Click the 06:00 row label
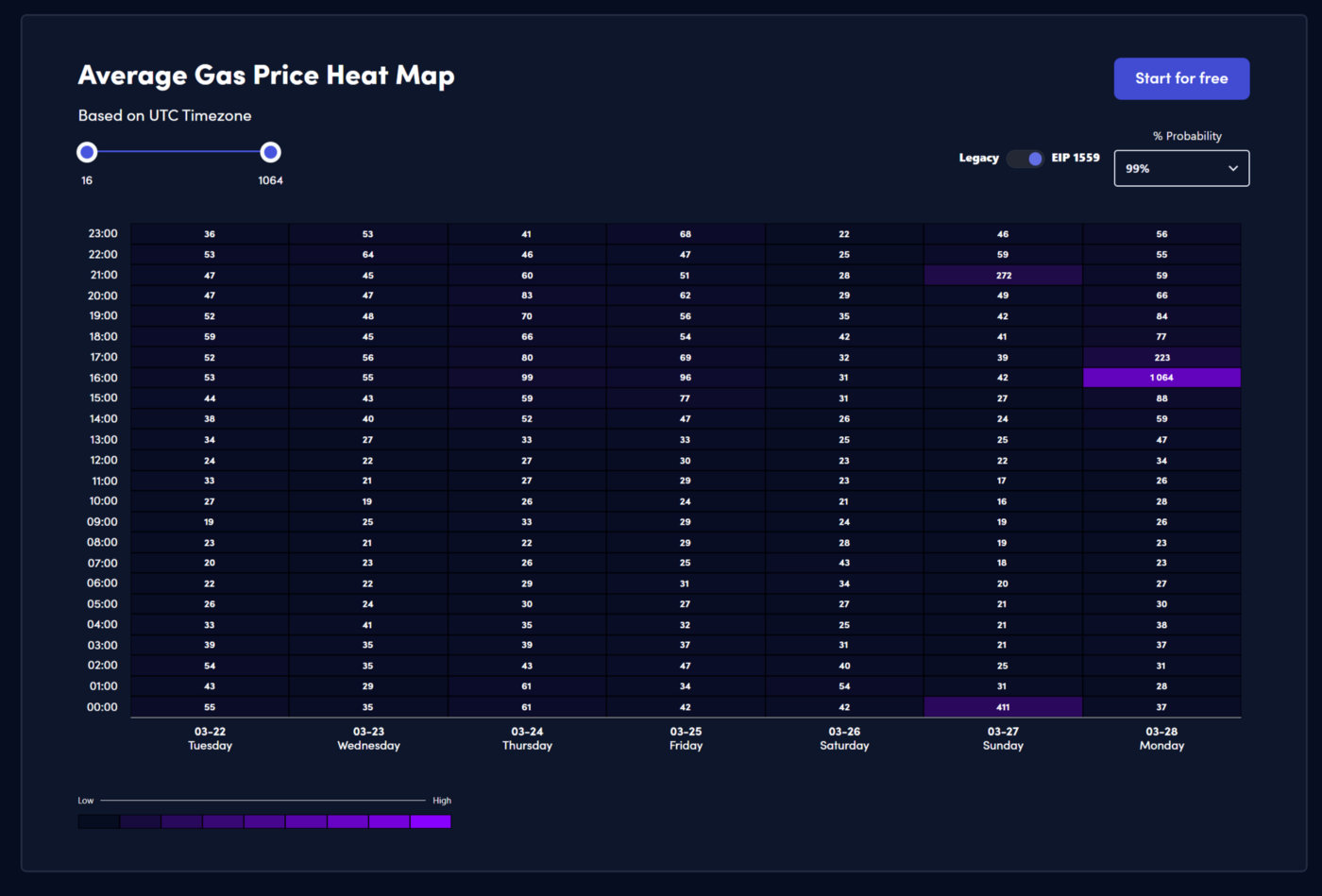This screenshot has height=896, width=1322. (x=102, y=583)
